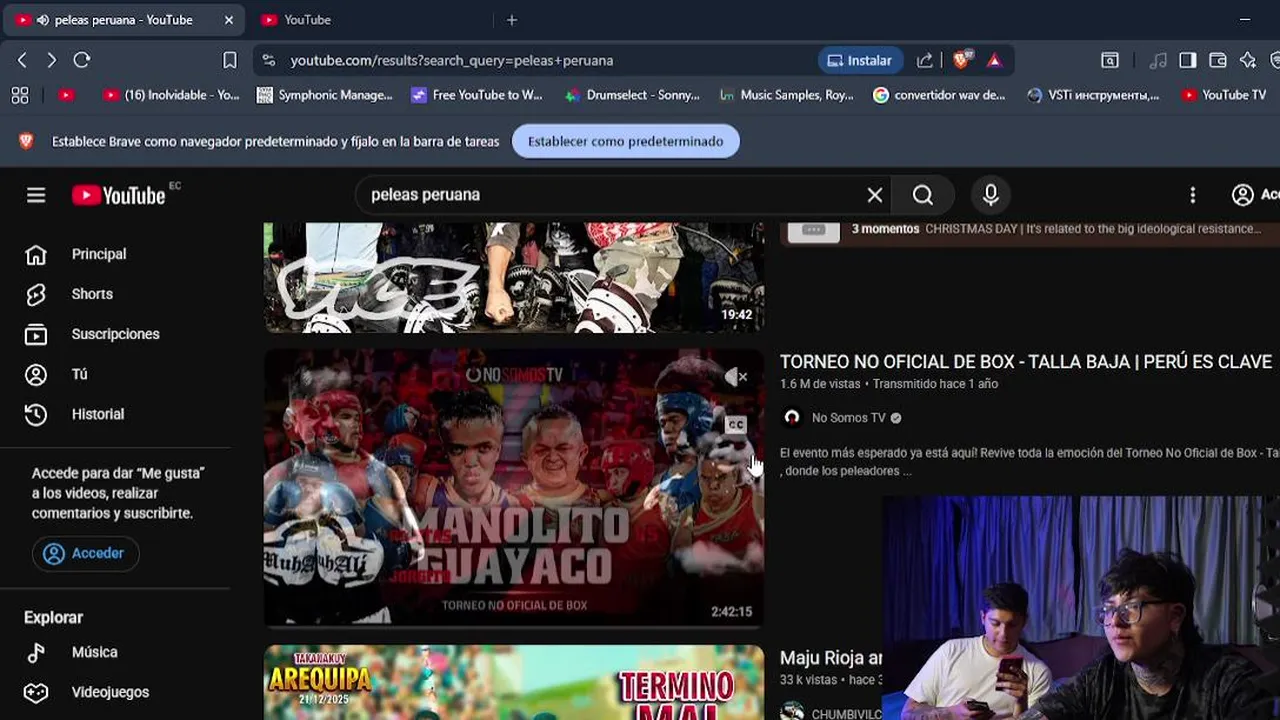This screenshot has height=720, width=1280.
Task: Click the magnifying glass search button
Action: tap(923, 195)
